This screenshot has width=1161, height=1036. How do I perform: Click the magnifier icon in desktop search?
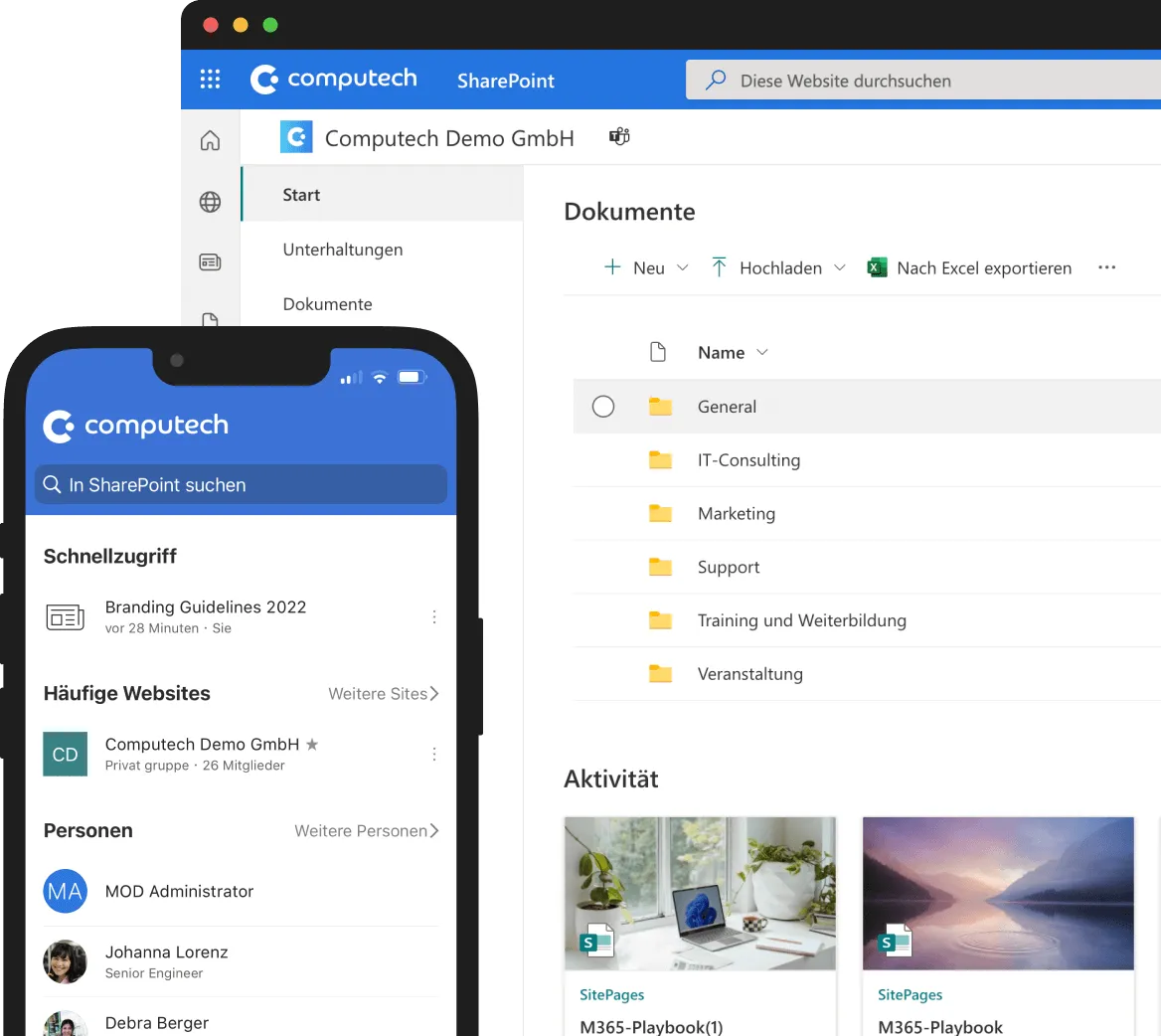coord(716,80)
